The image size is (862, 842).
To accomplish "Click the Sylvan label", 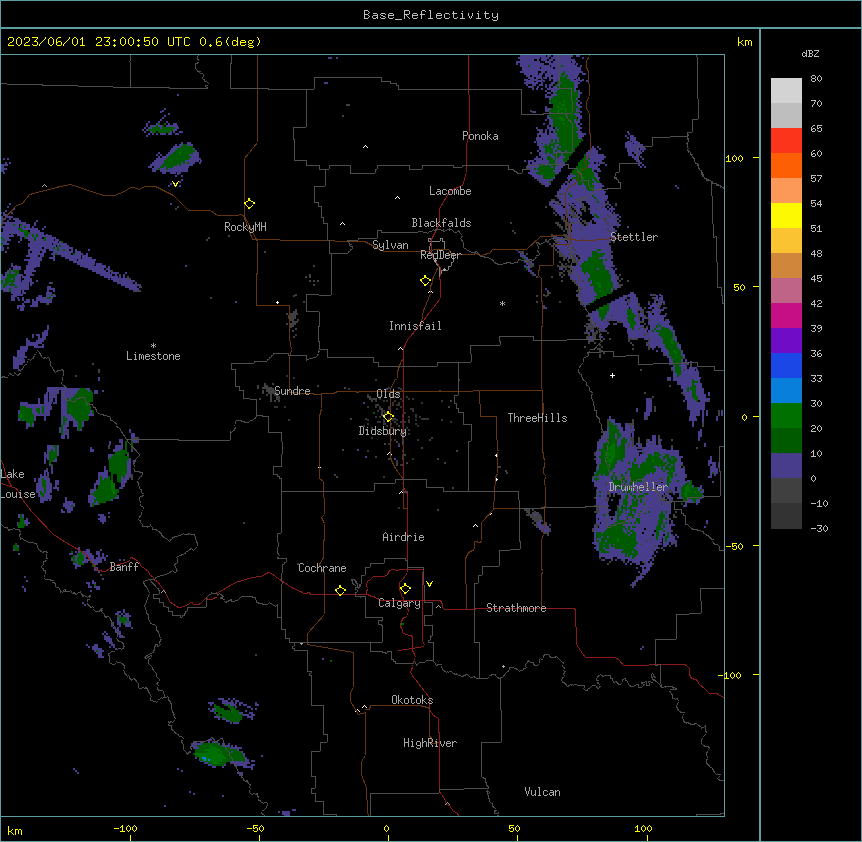I will (390, 245).
